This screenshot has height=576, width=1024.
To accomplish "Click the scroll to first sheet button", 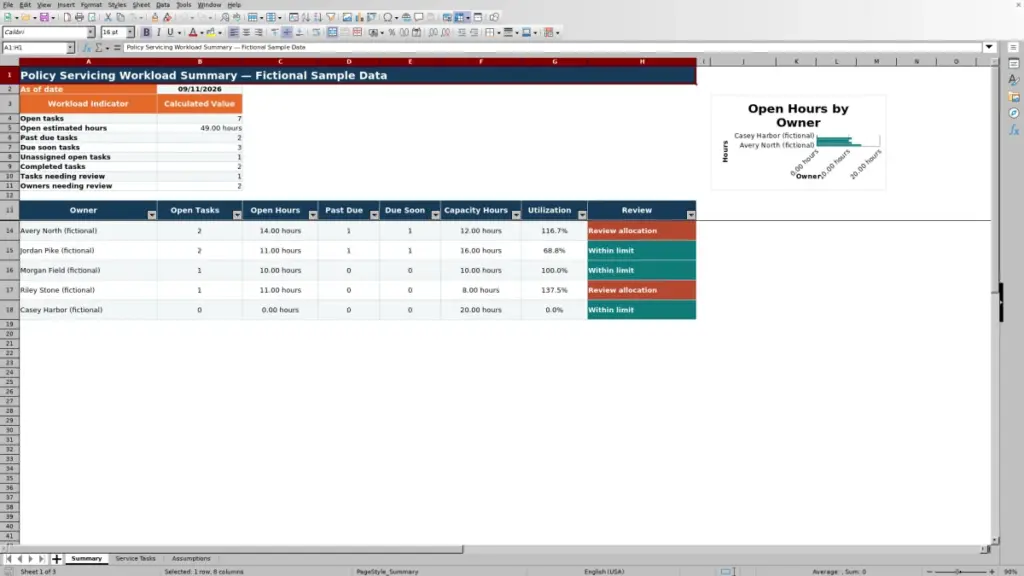I will click(8, 559).
